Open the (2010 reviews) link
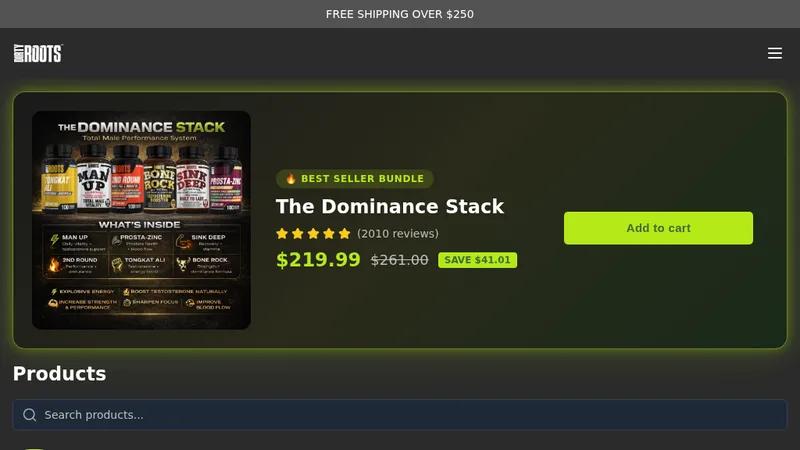The image size is (800, 450). point(397,234)
